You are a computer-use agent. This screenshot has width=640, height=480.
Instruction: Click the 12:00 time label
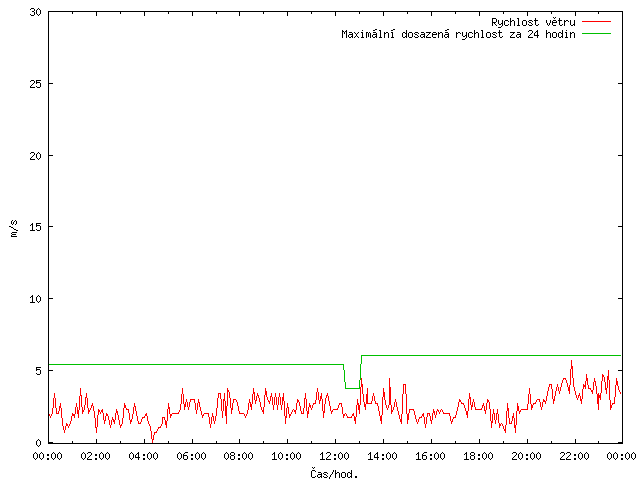[x=335, y=456]
